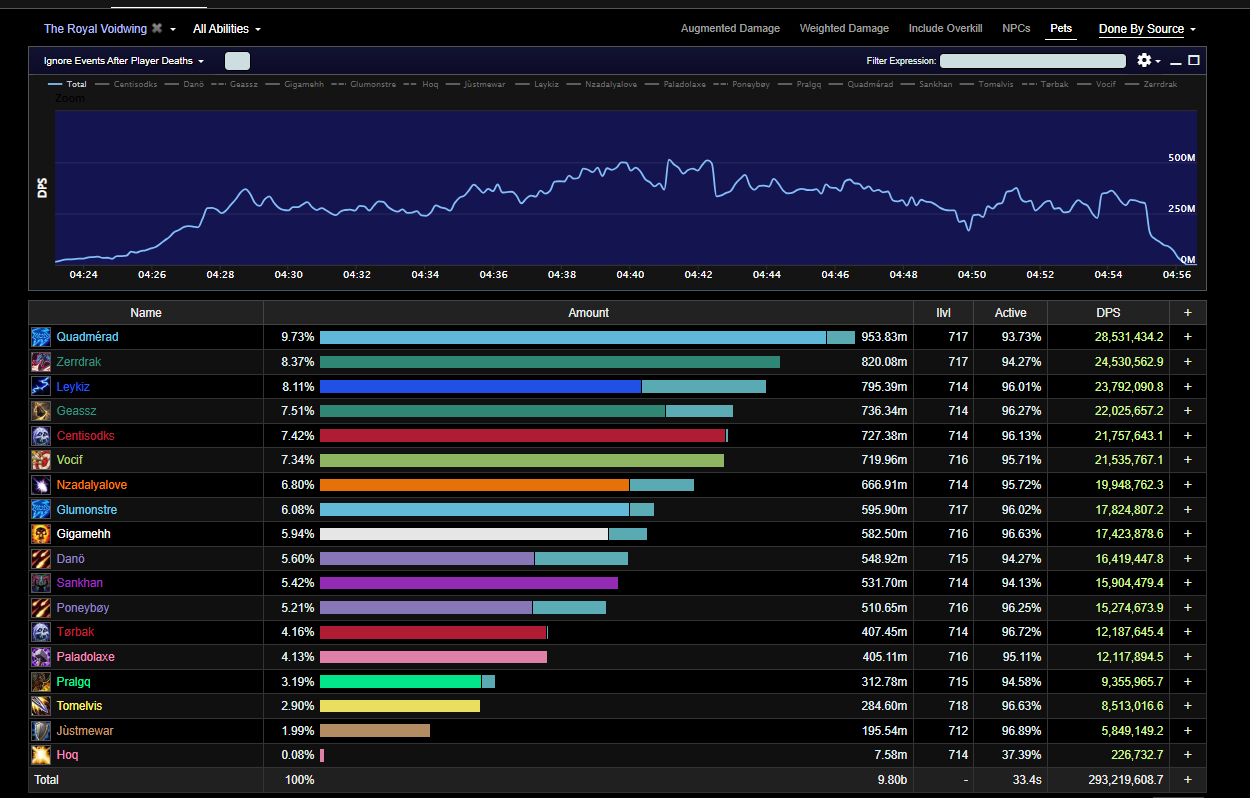1250x798 pixels.
Task: Click Leykiz's class icon
Action: [41, 386]
